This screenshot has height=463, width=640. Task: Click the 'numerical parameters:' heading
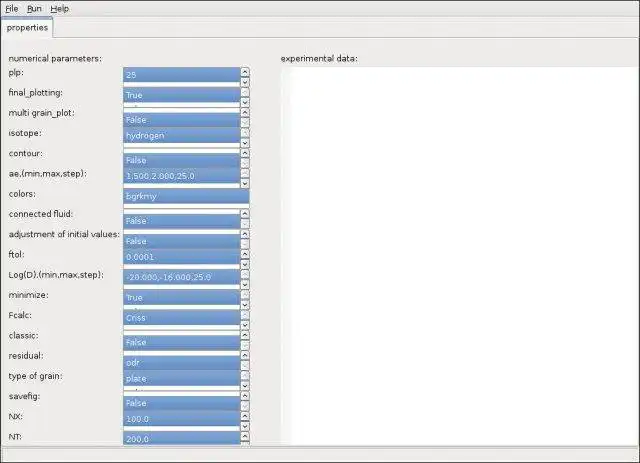coord(55,58)
